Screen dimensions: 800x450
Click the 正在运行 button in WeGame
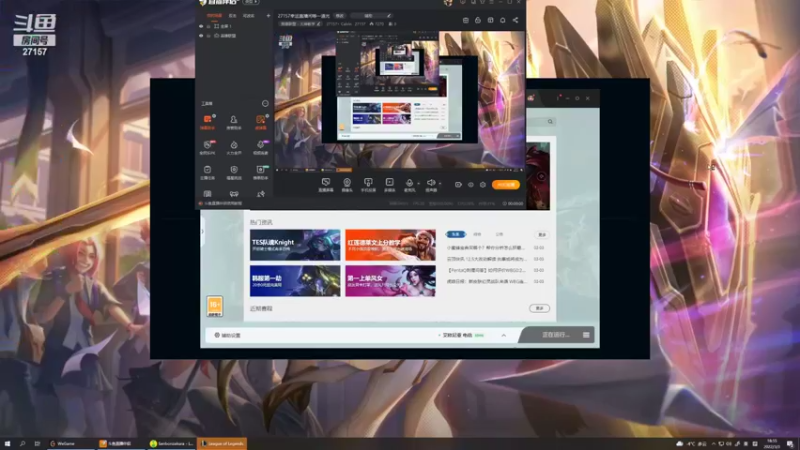tap(555, 335)
